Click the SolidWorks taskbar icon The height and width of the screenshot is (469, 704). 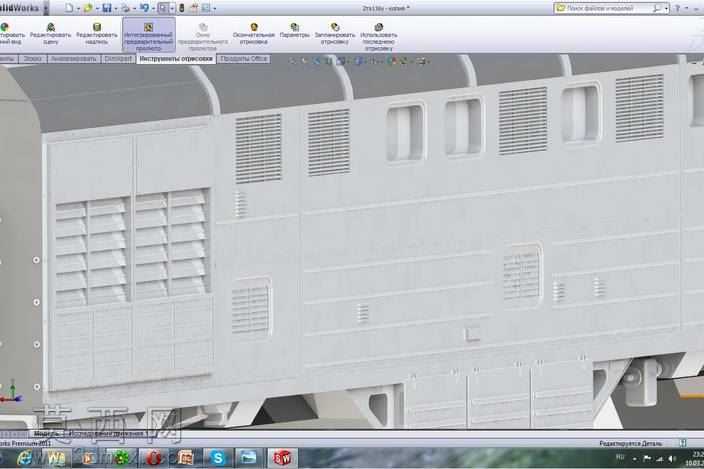click(x=283, y=458)
